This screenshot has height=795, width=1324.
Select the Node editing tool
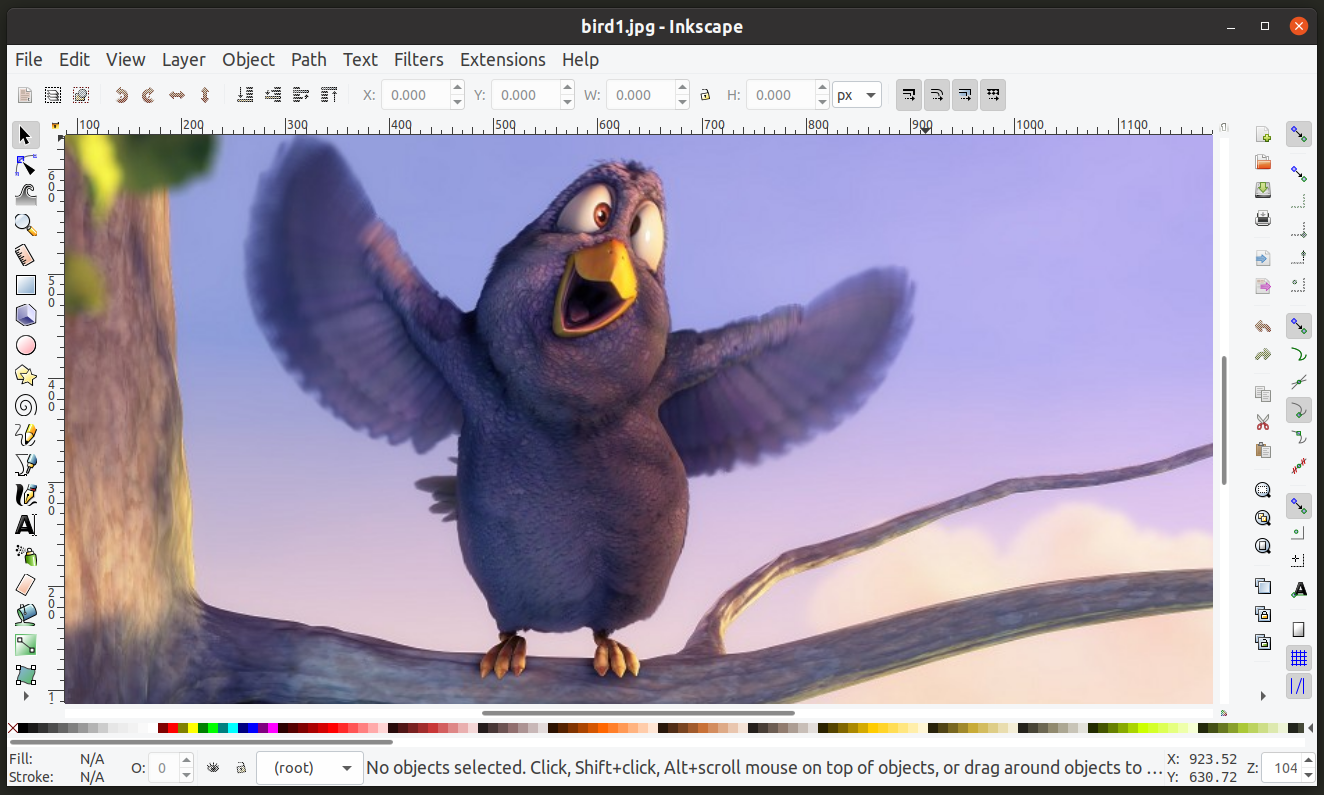26,165
